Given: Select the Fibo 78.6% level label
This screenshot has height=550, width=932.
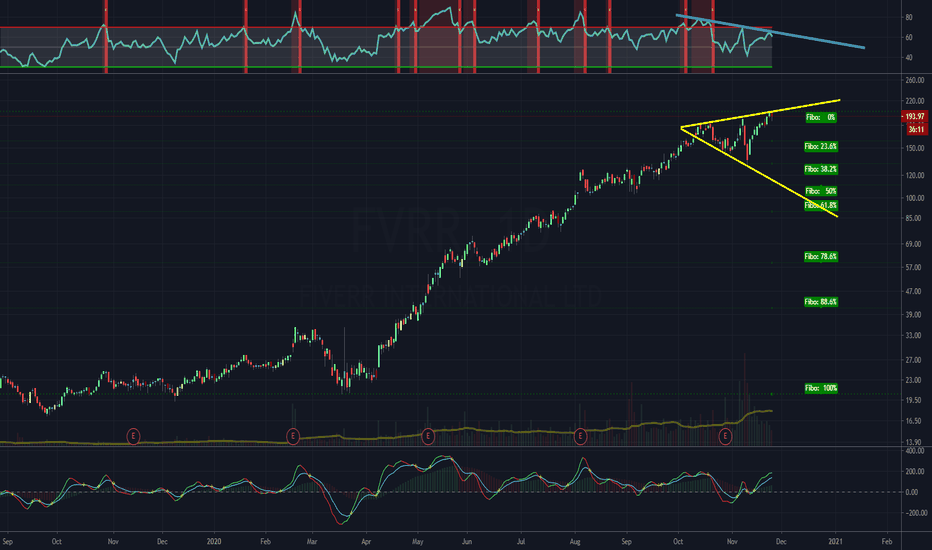Looking at the screenshot, I should pyautogui.click(x=821, y=257).
